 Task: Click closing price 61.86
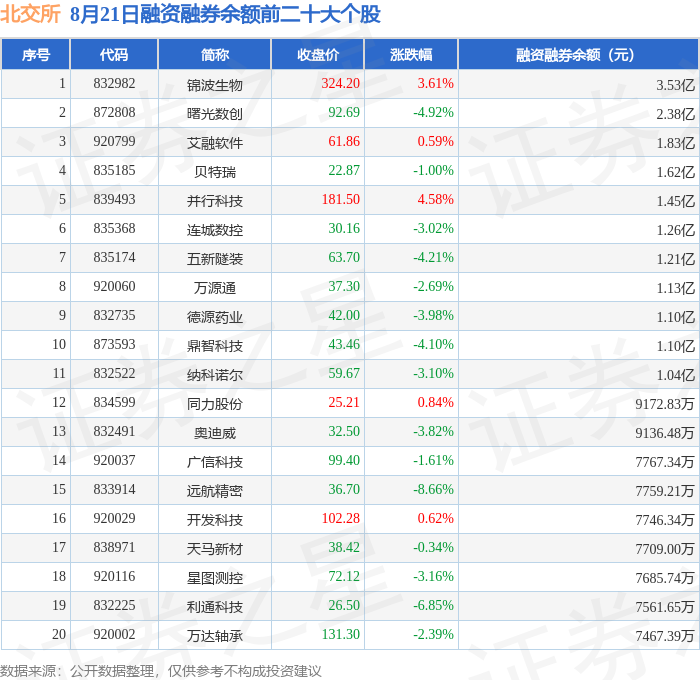tap(344, 142)
